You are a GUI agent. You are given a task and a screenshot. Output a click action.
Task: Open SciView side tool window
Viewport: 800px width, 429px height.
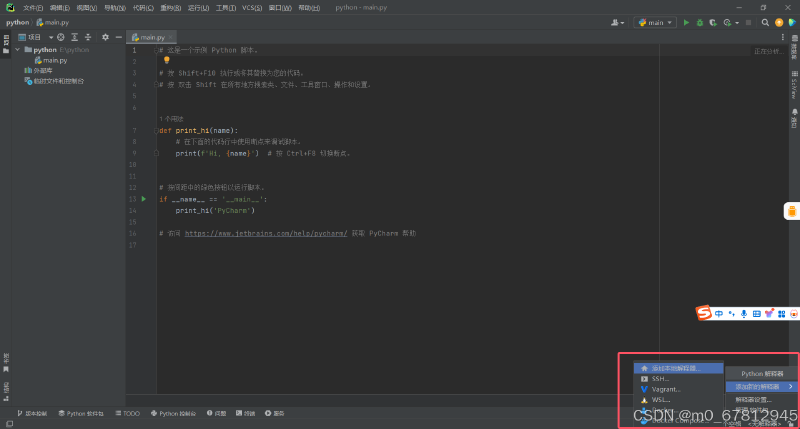pos(794,85)
